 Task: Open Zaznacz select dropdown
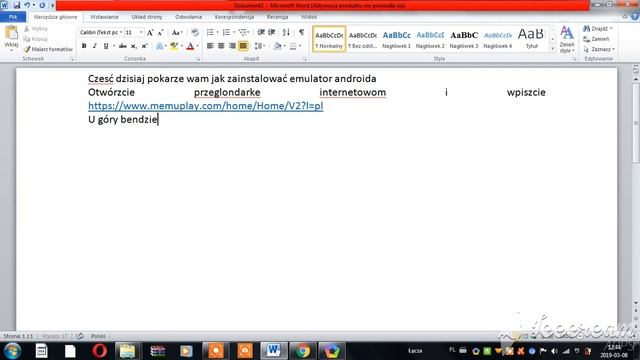tap(599, 49)
